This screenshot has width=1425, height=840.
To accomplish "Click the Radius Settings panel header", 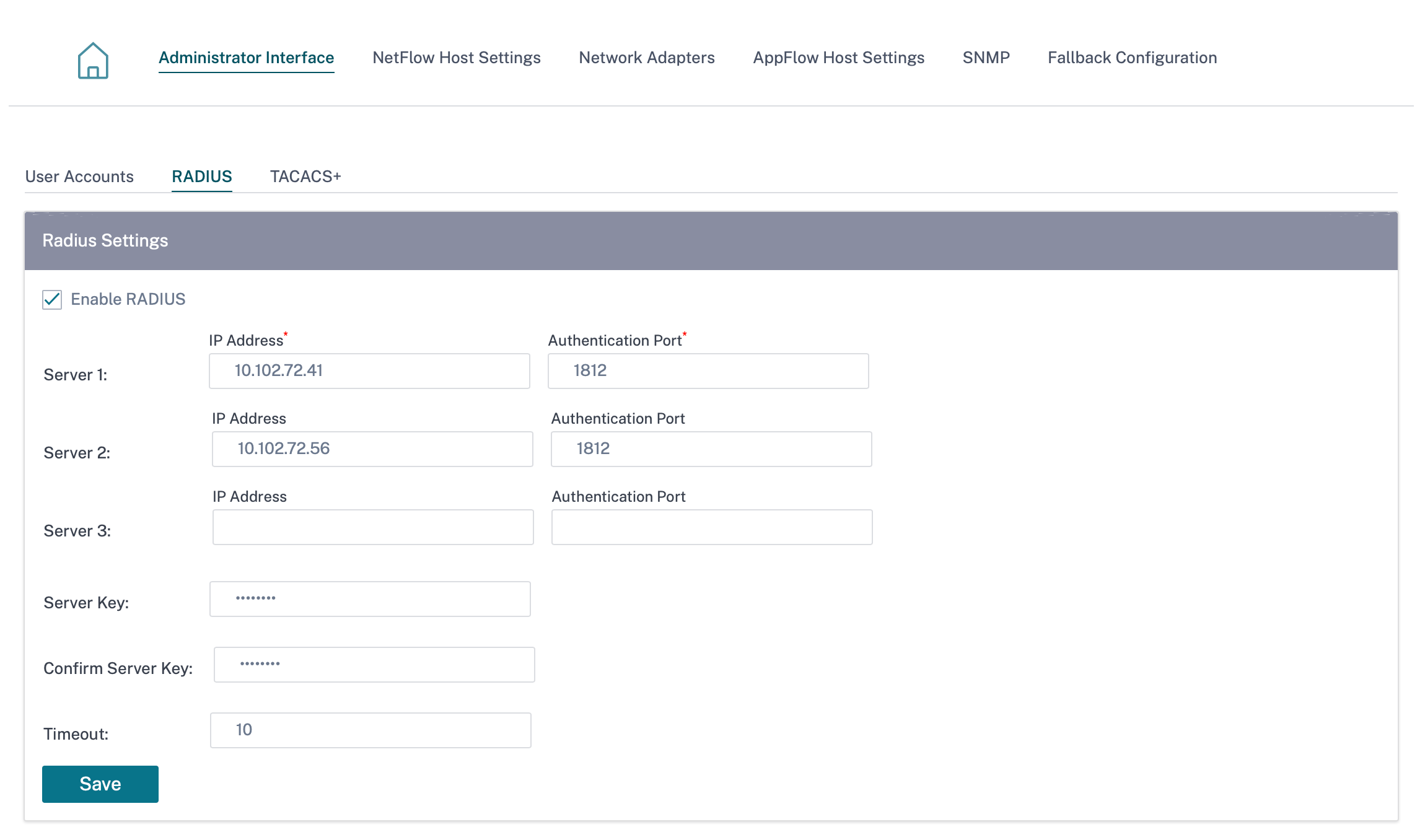I will coord(711,241).
